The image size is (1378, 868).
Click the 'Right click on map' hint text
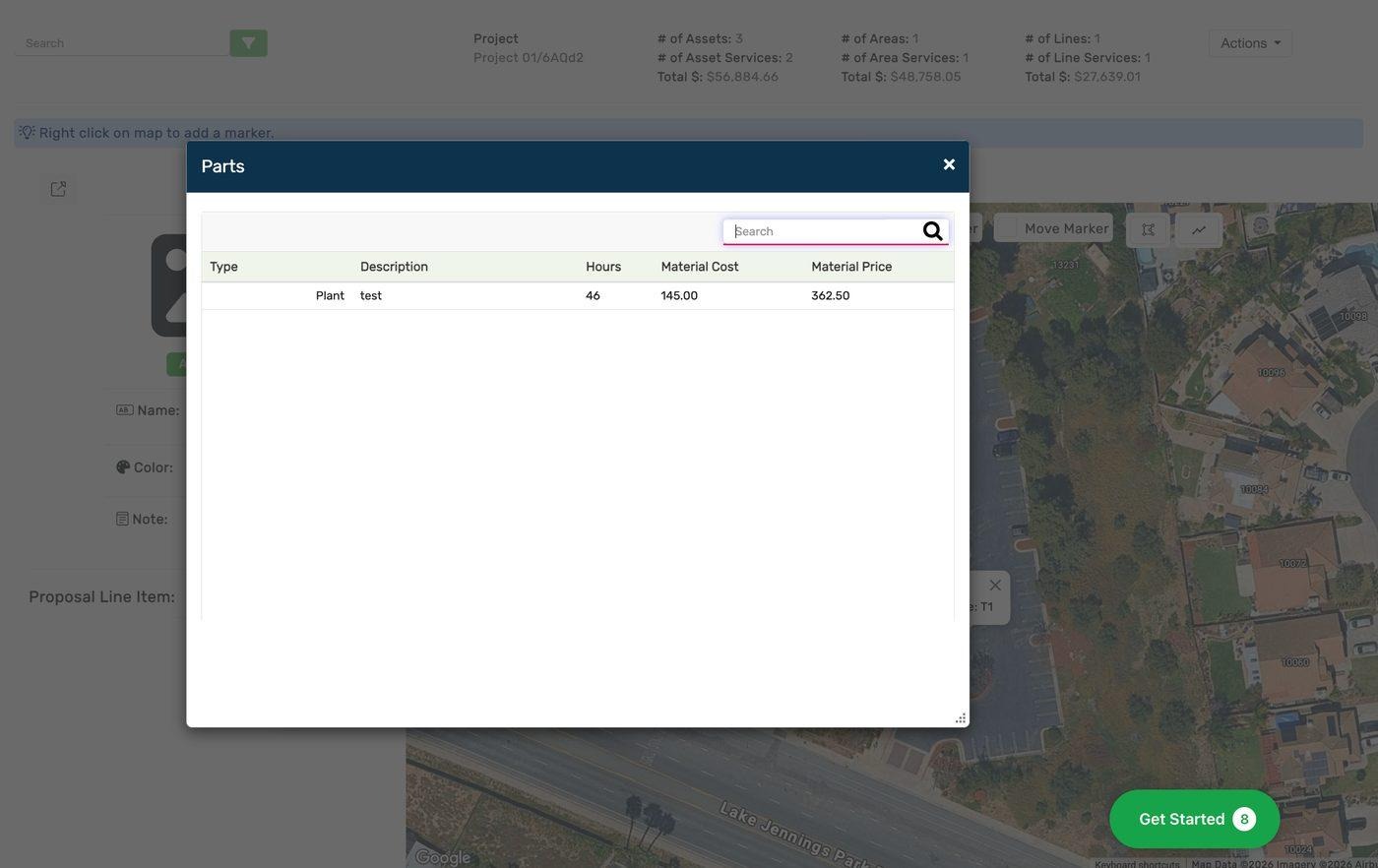[x=157, y=133]
